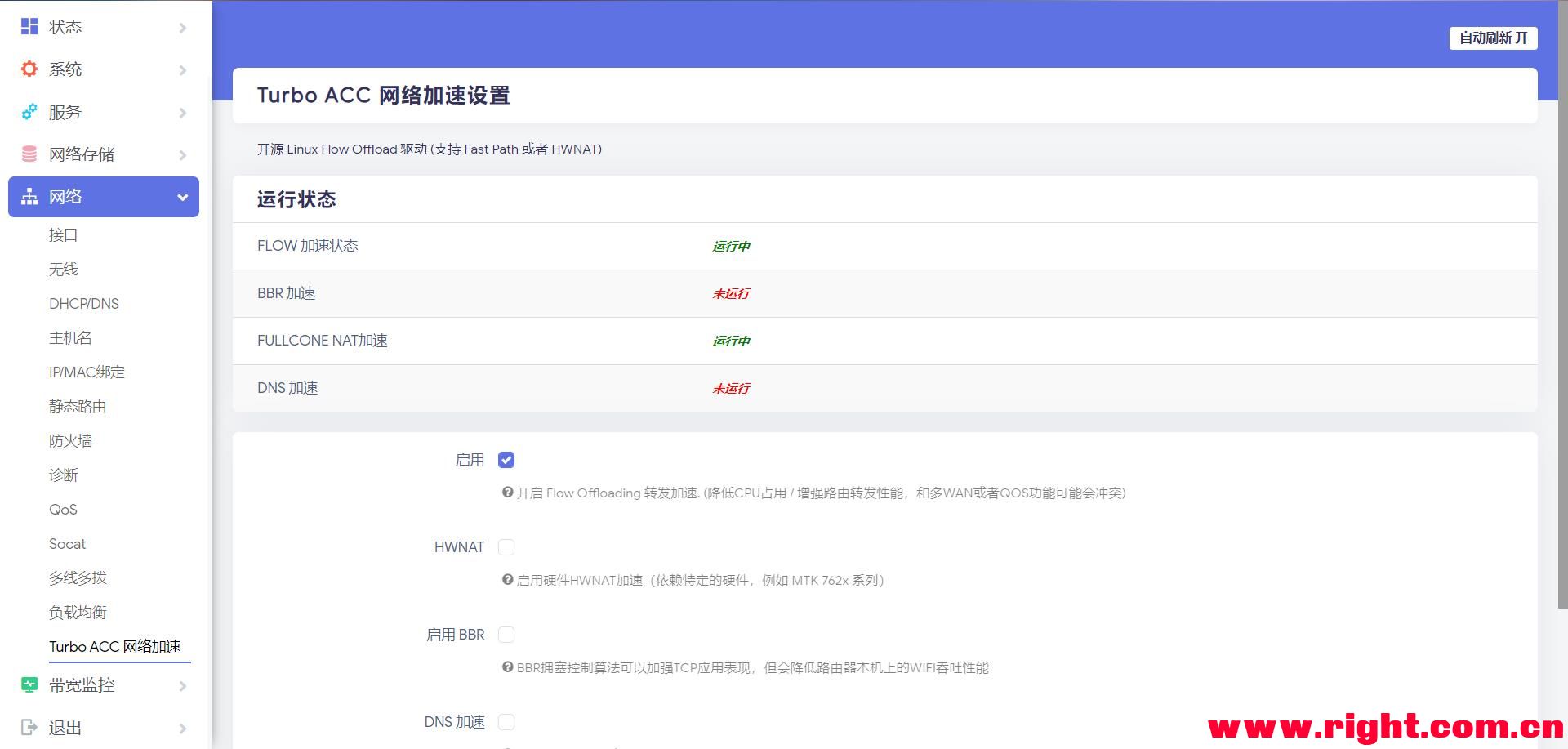Click the 服务 menu label
1568x749 pixels.
[65, 112]
